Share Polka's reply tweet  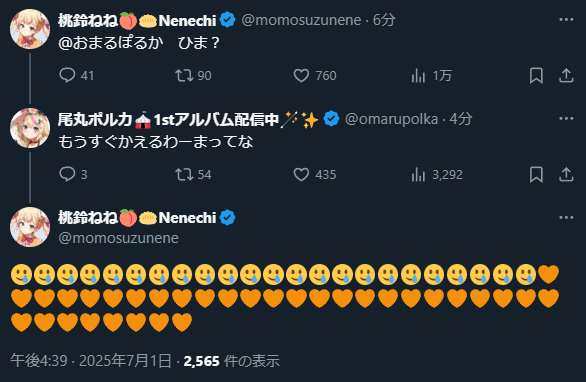(x=566, y=174)
